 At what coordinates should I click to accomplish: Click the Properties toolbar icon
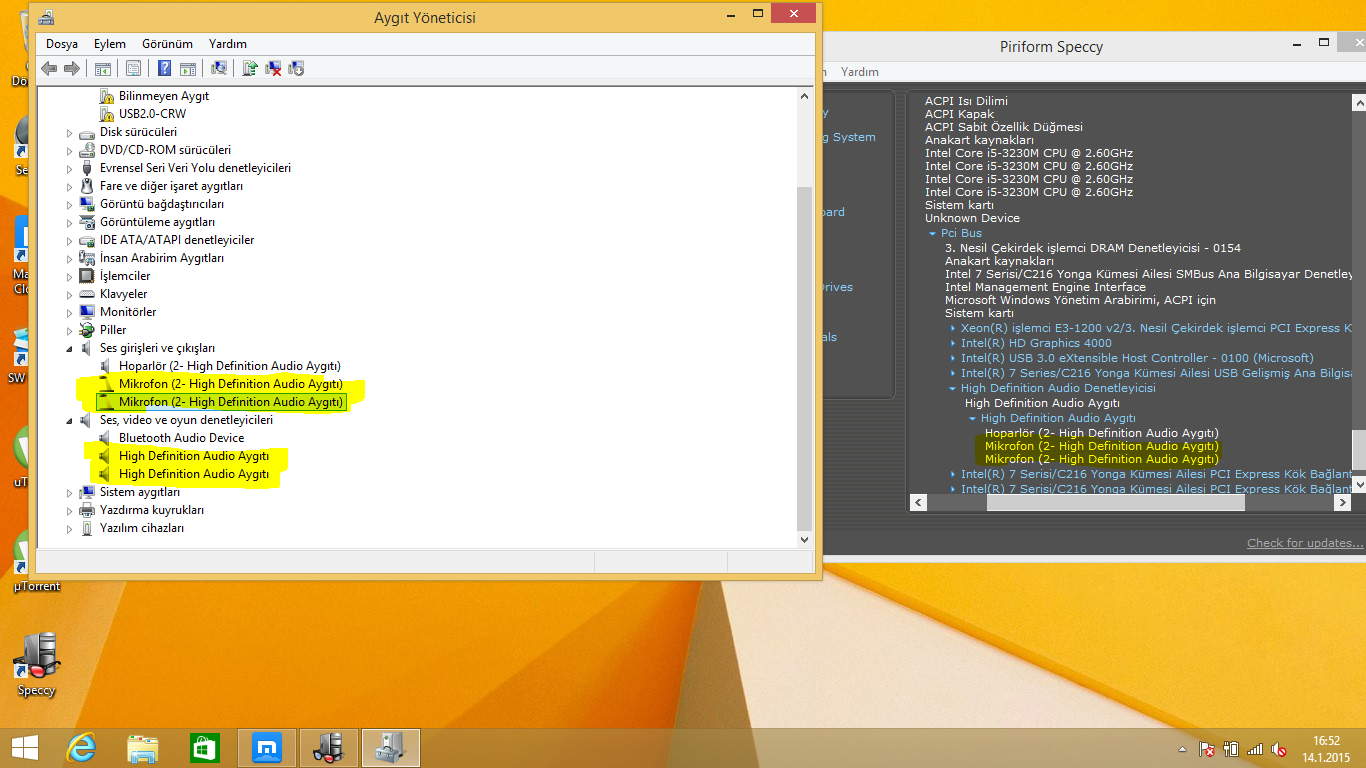point(133,68)
